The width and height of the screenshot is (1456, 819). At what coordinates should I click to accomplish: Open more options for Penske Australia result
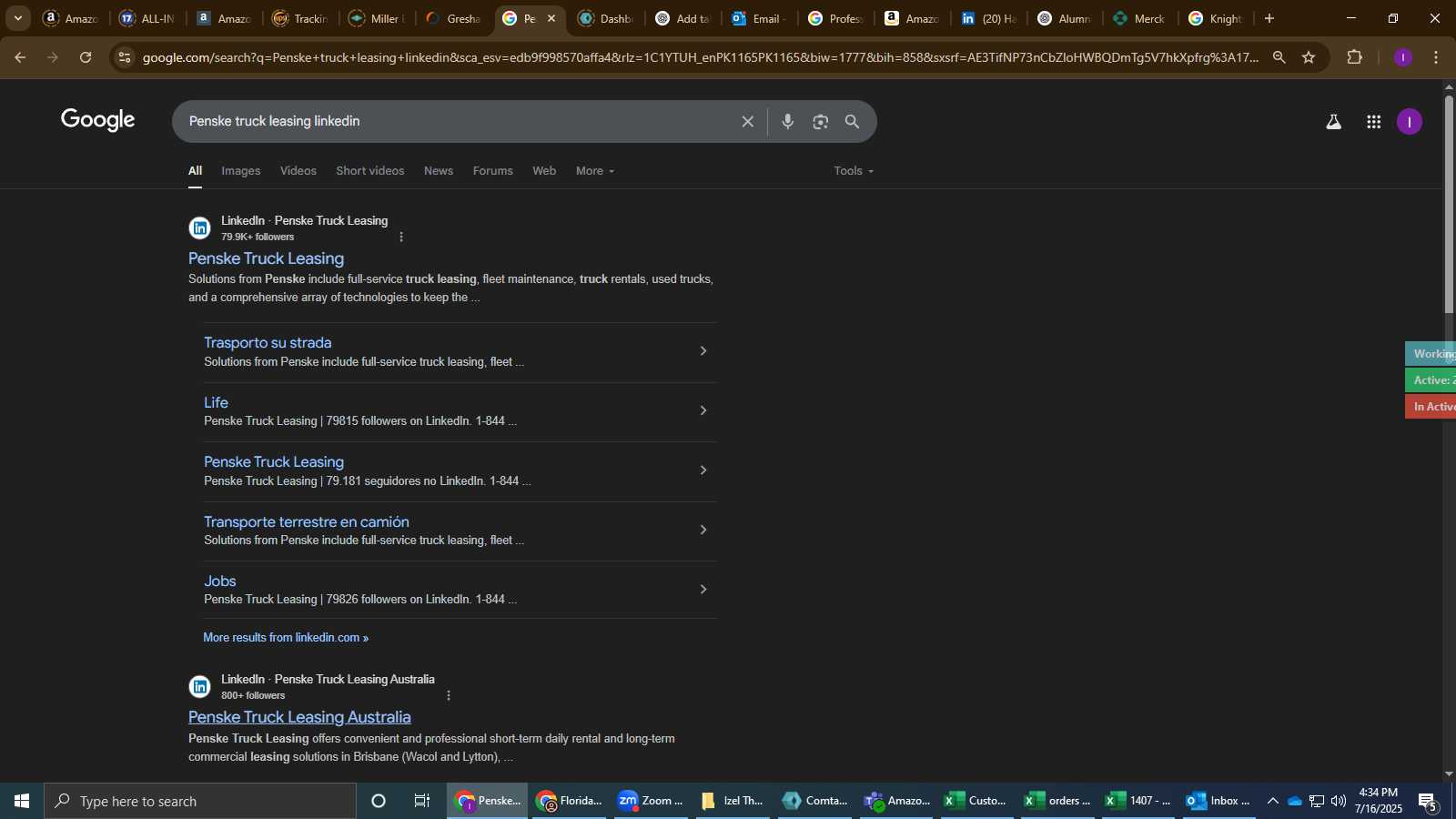point(448,695)
